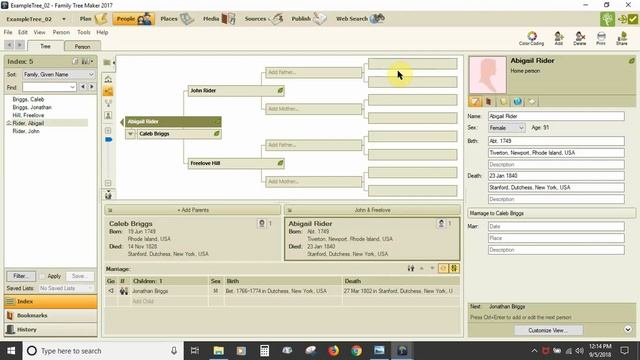This screenshot has width=640, height=360.
Task: Open the Publish workspace
Action: (x=309, y=19)
